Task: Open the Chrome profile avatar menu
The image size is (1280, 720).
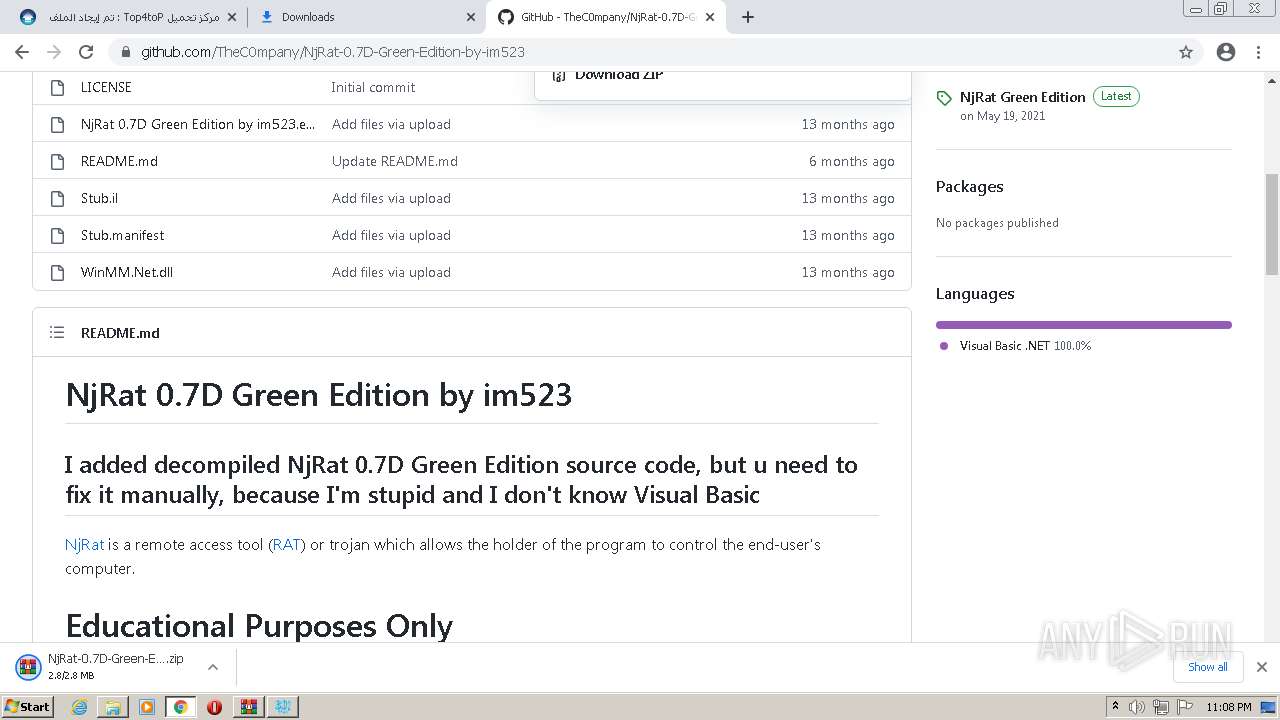Action: [1226, 52]
